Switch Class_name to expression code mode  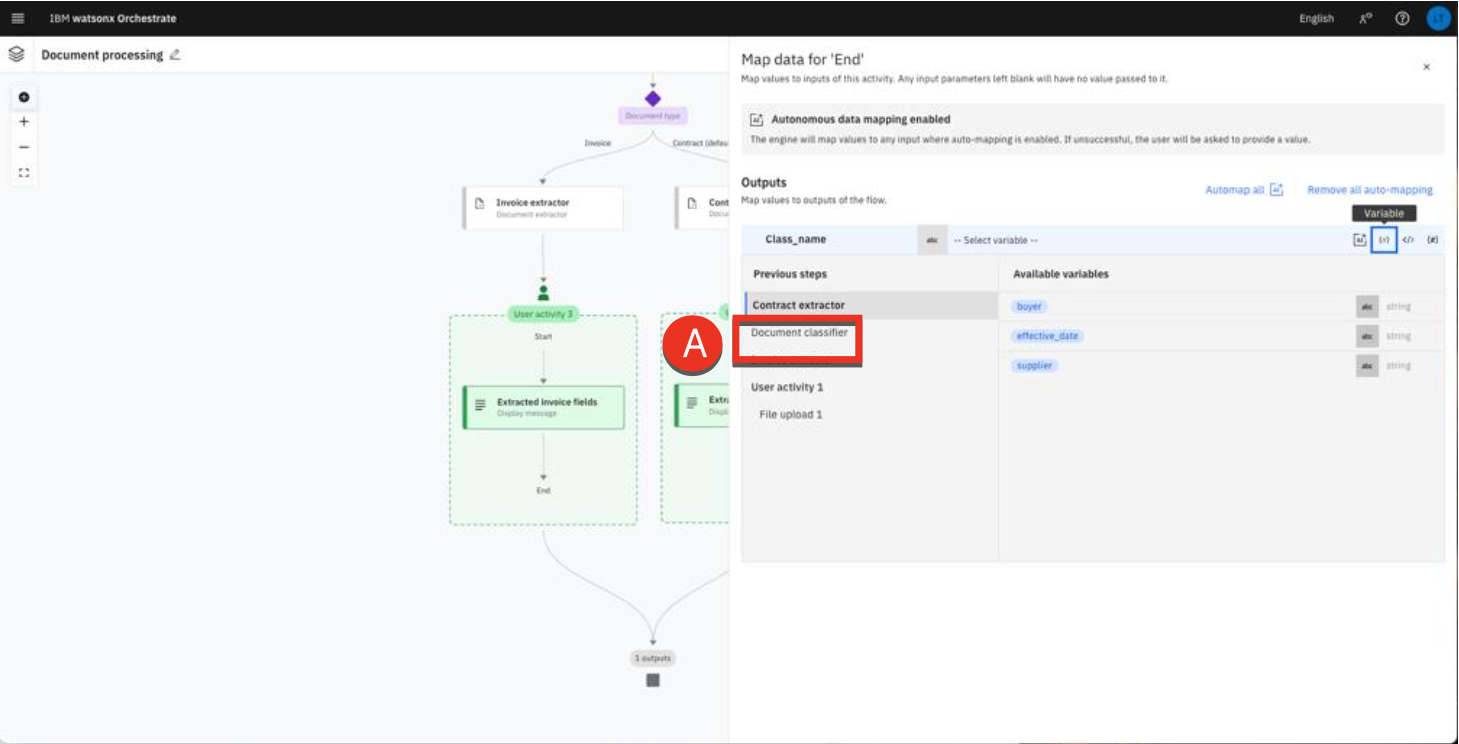pyautogui.click(x=1408, y=240)
